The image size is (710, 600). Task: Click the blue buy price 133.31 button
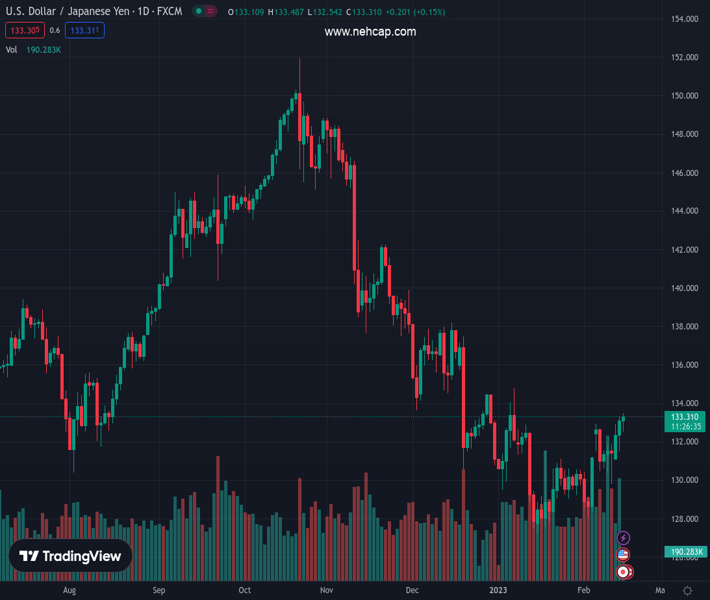click(85, 31)
